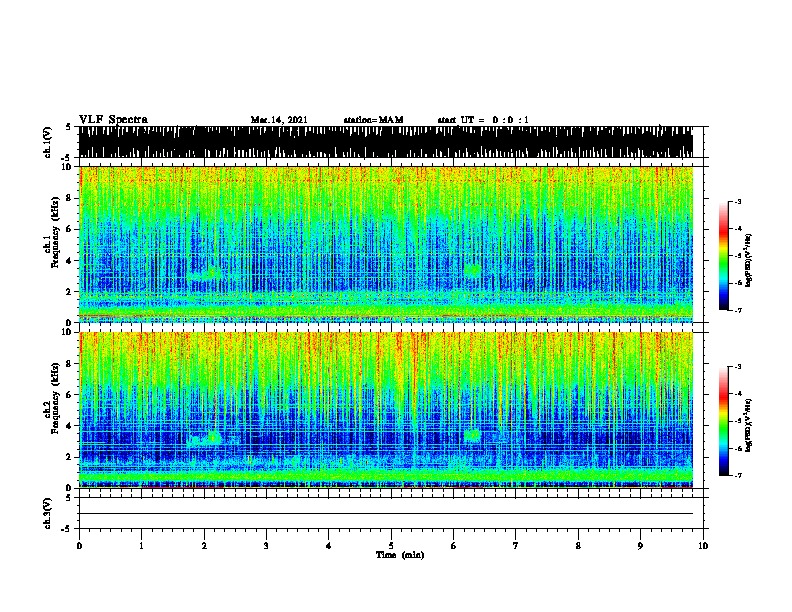This screenshot has width=792, height=612.
Task: Click the "10" kHz tick of ch.2 spectrogram
Action: (x=67, y=332)
